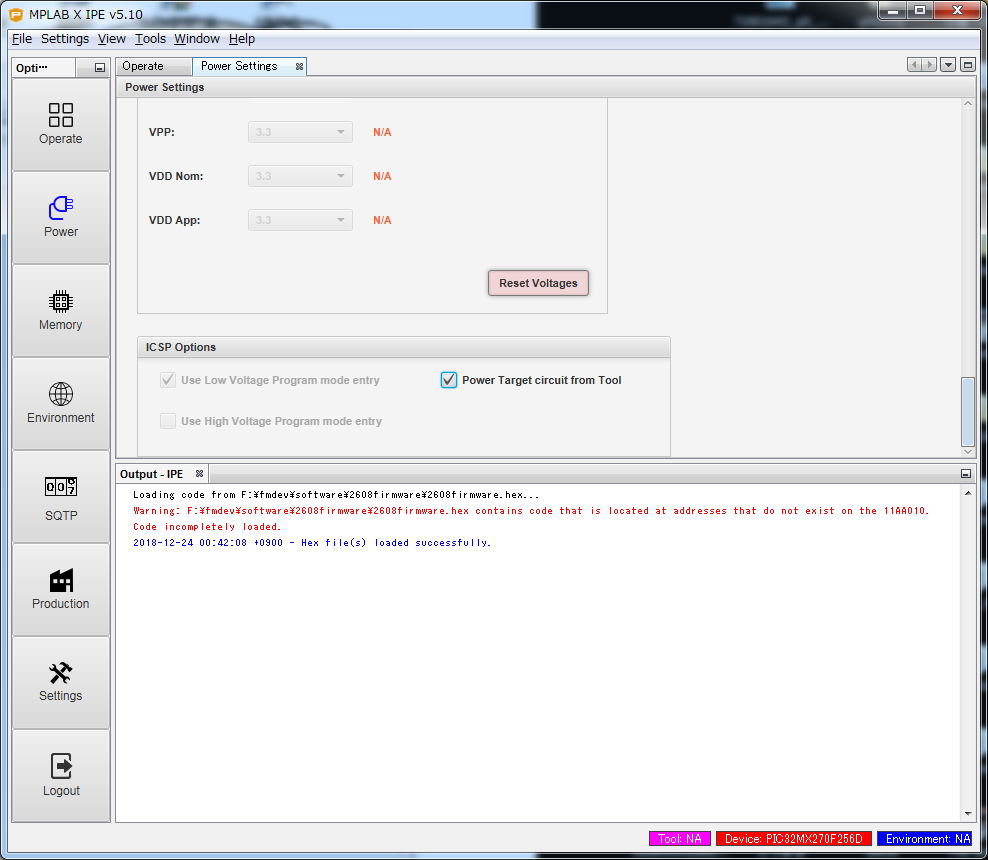This screenshot has height=860, width=988.
Task: Open the Operate panel in the sidebar
Action: (61, 124)
